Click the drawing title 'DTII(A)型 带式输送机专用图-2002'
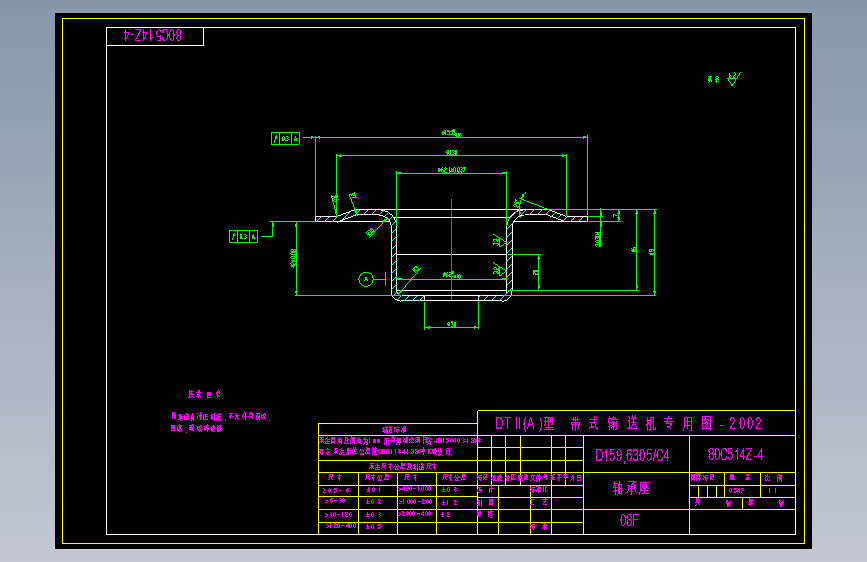 click(x=628, y=424)
